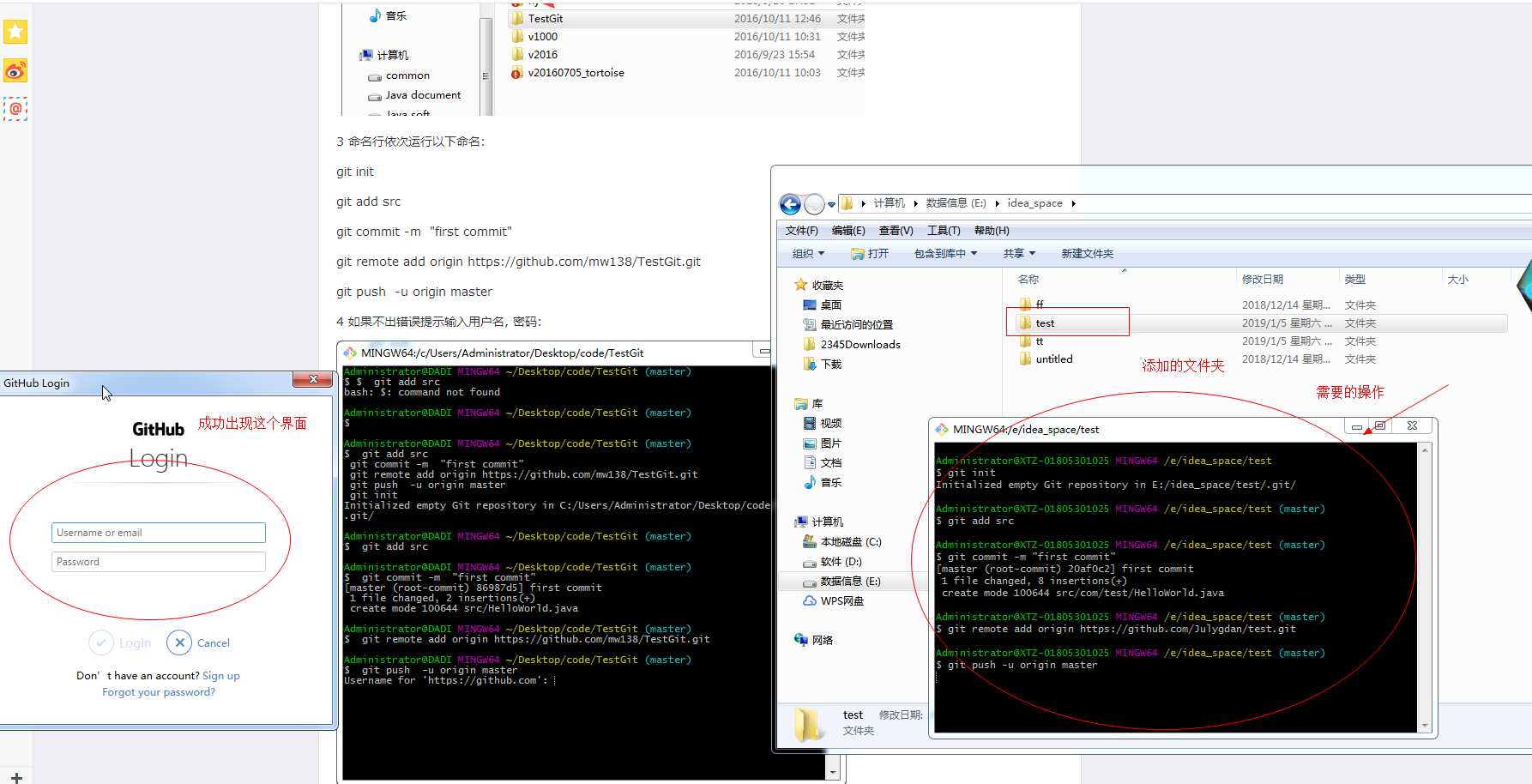Select 收藏夹 in navigation pane
Viewport: 1532px width, 784px height.
[819, 285]
